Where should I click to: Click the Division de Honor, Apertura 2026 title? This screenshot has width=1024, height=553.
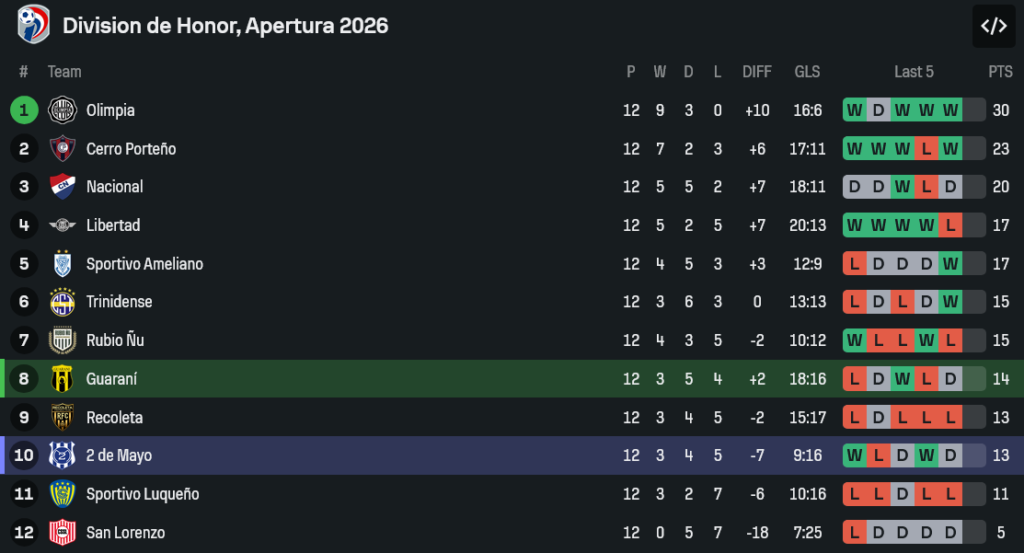[x=225, y=26]
